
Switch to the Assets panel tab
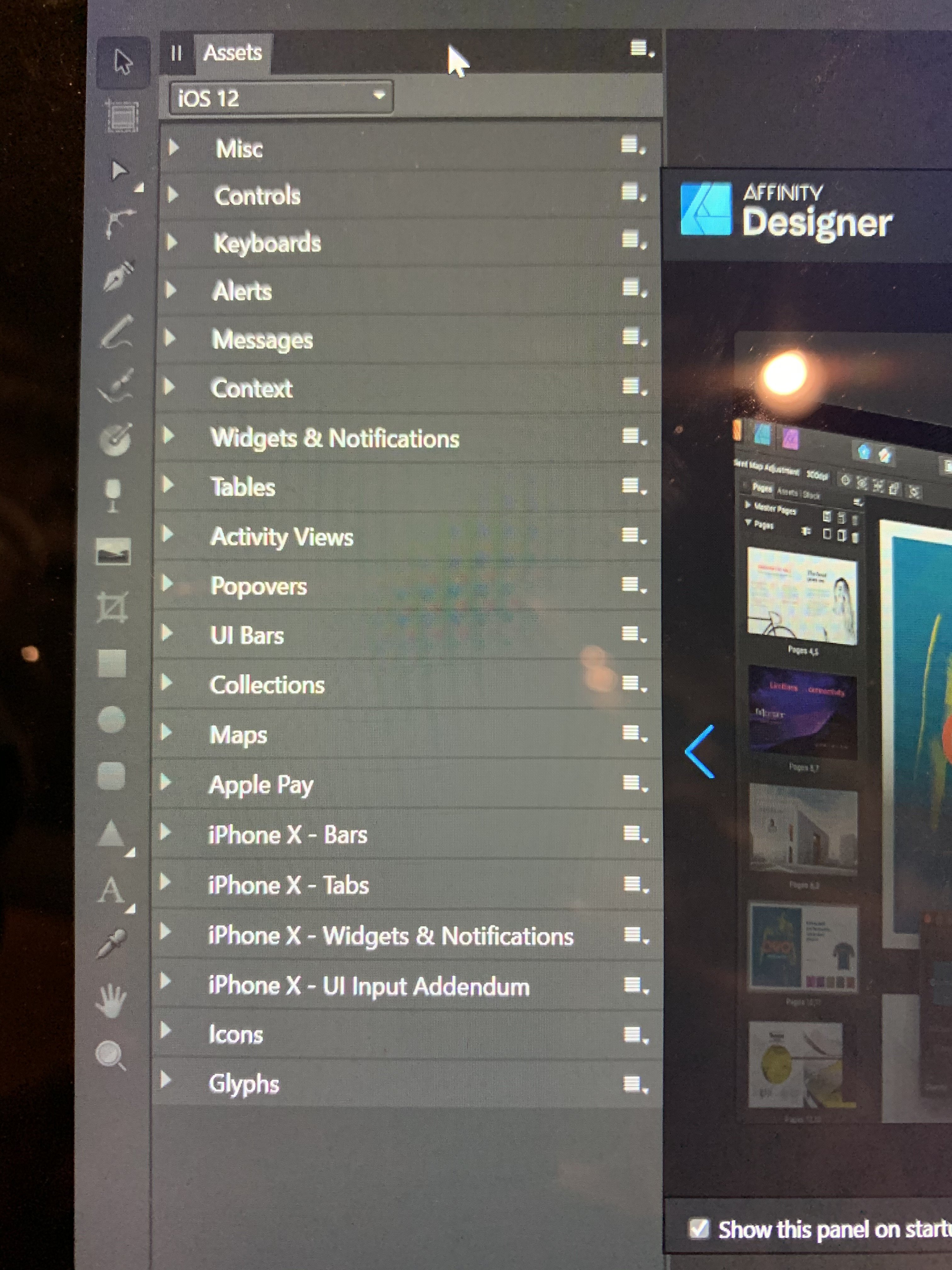pos(232,53)
